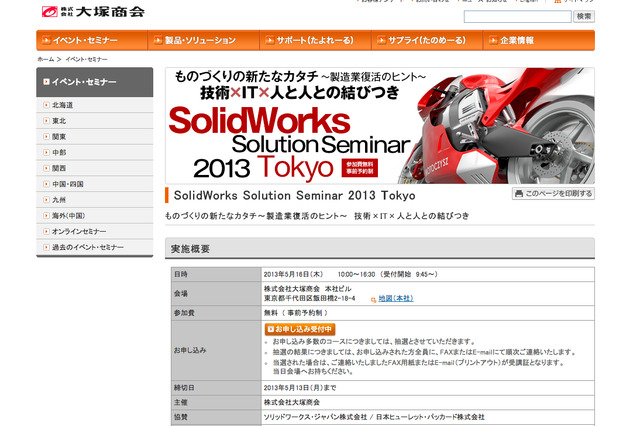This screenshot has width=640, height=426.
Task: Click arrow icon beside 企業情報 nav tab
Action: 493,40
